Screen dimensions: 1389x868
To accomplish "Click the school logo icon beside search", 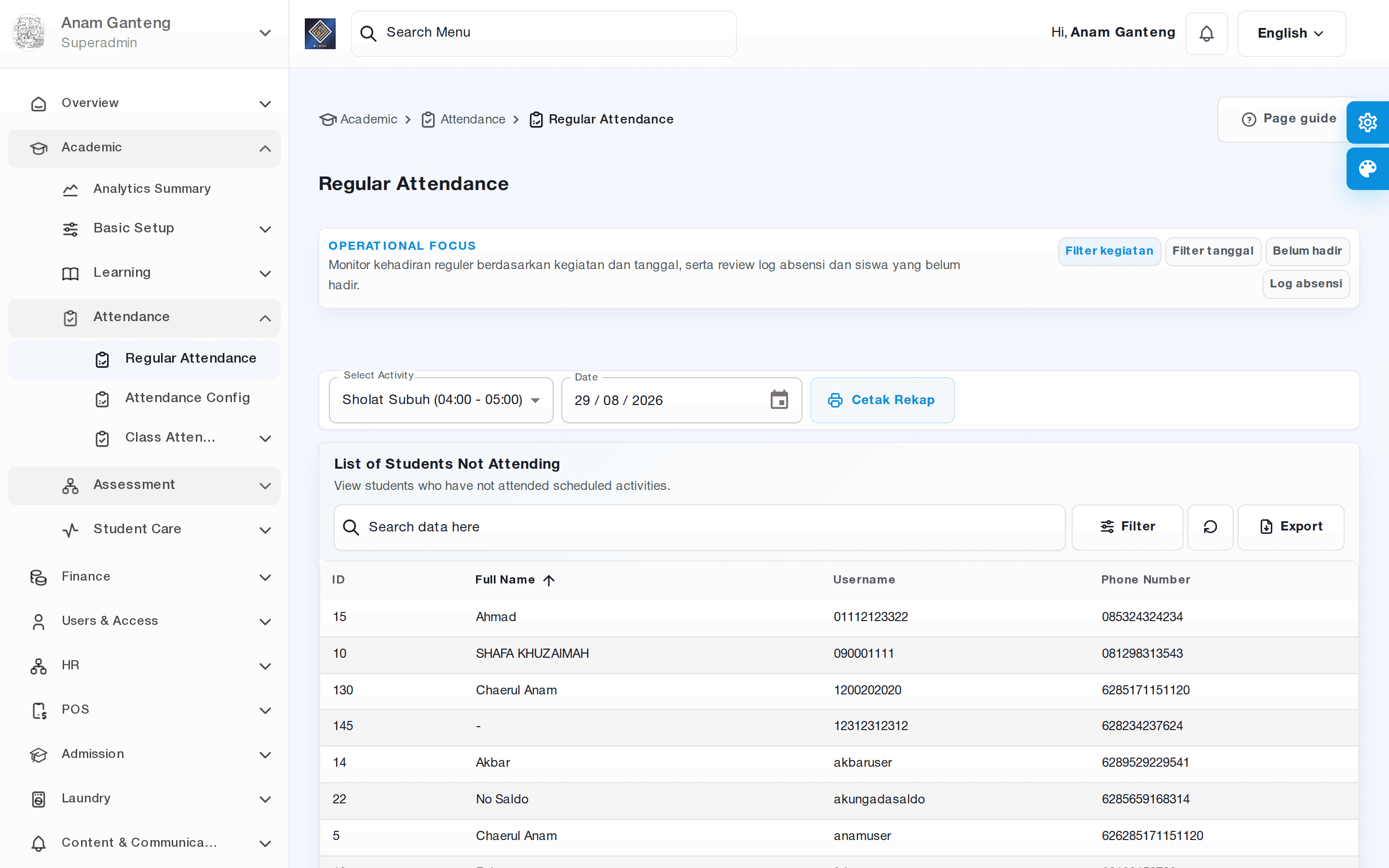I will (x=320, y=33).
